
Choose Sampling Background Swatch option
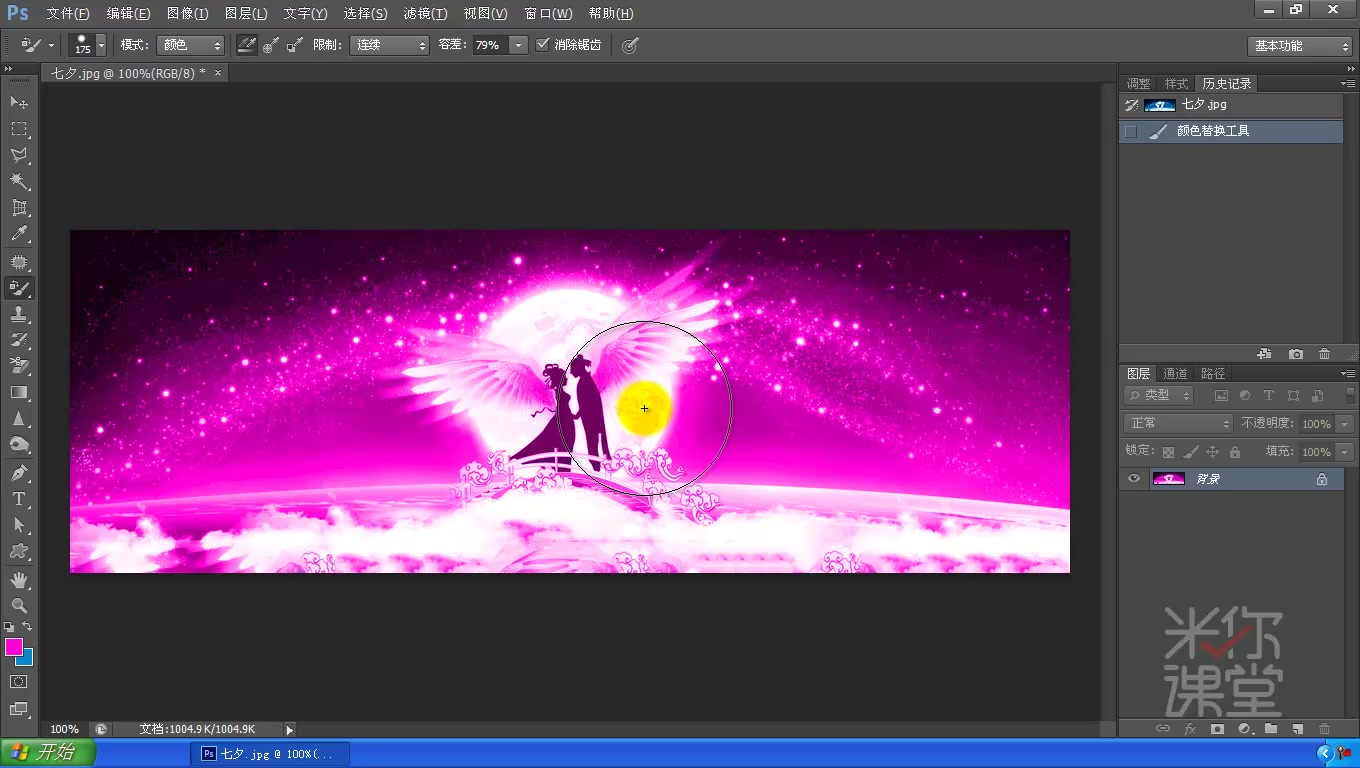tap(295, 45)
